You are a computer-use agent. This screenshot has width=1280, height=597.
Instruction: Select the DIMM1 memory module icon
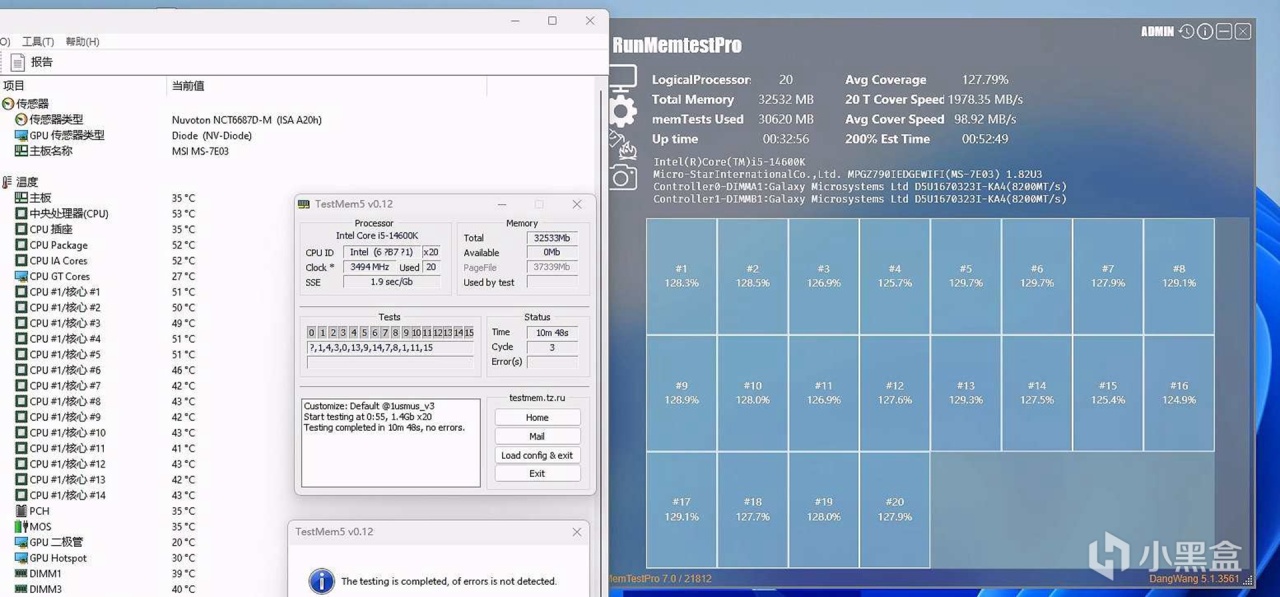(x=21, y=574)
